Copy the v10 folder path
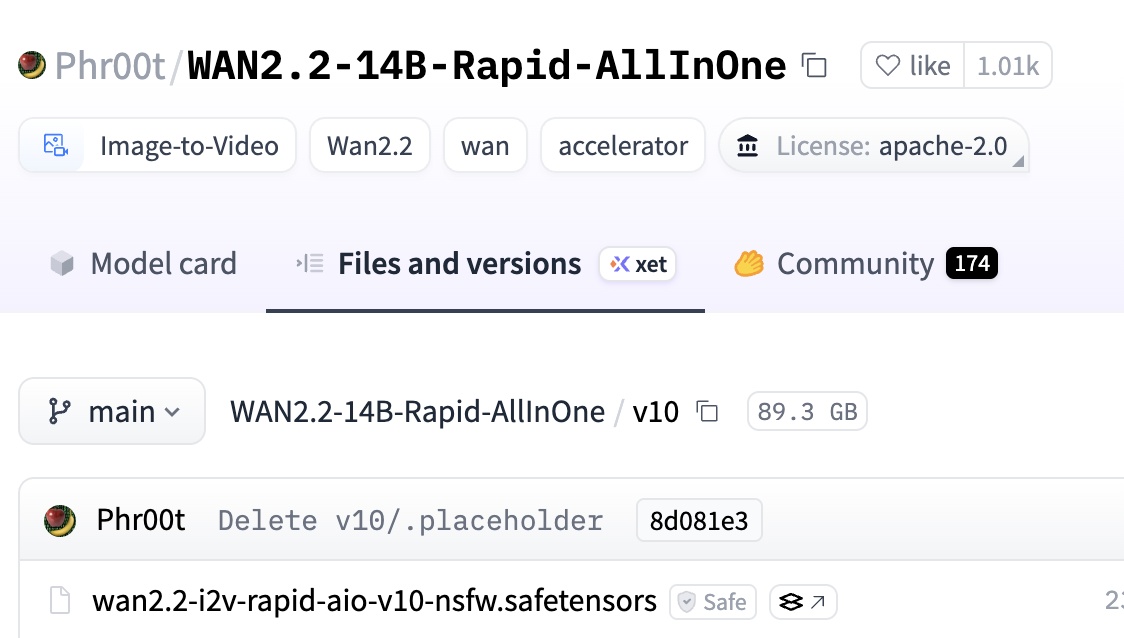This screenshot has width=1124, height=638. 708,411
